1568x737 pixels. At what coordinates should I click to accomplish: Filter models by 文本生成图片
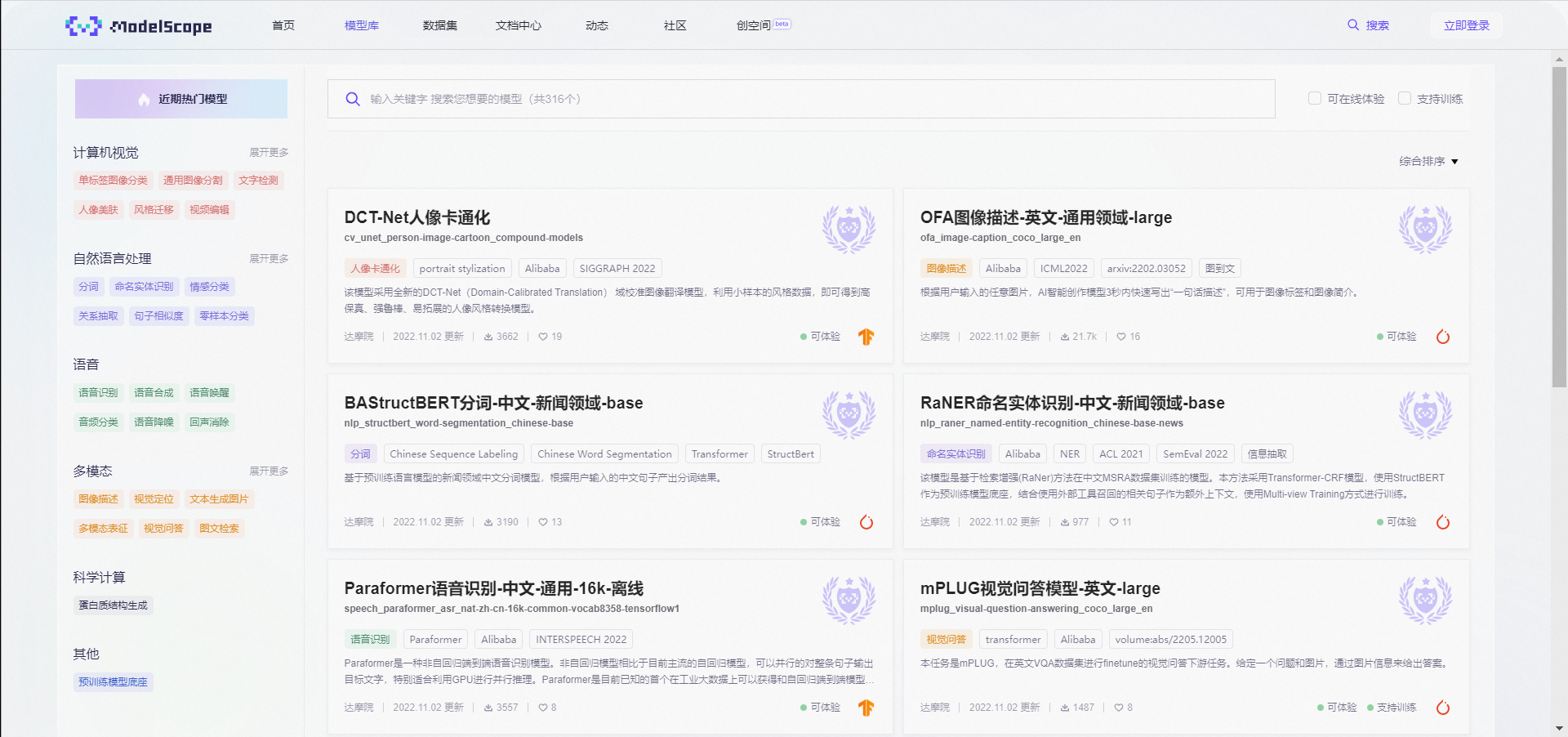click(x=220, y=499)
